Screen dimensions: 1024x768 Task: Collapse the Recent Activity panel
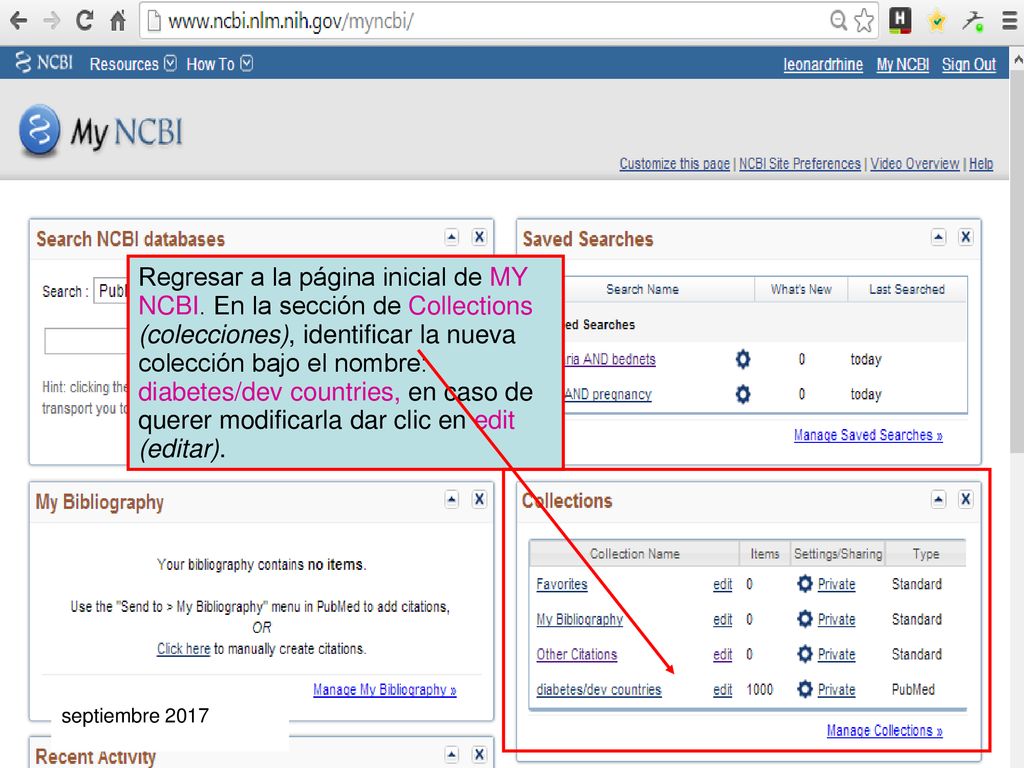pyautogui.click(x=451, y=754)
